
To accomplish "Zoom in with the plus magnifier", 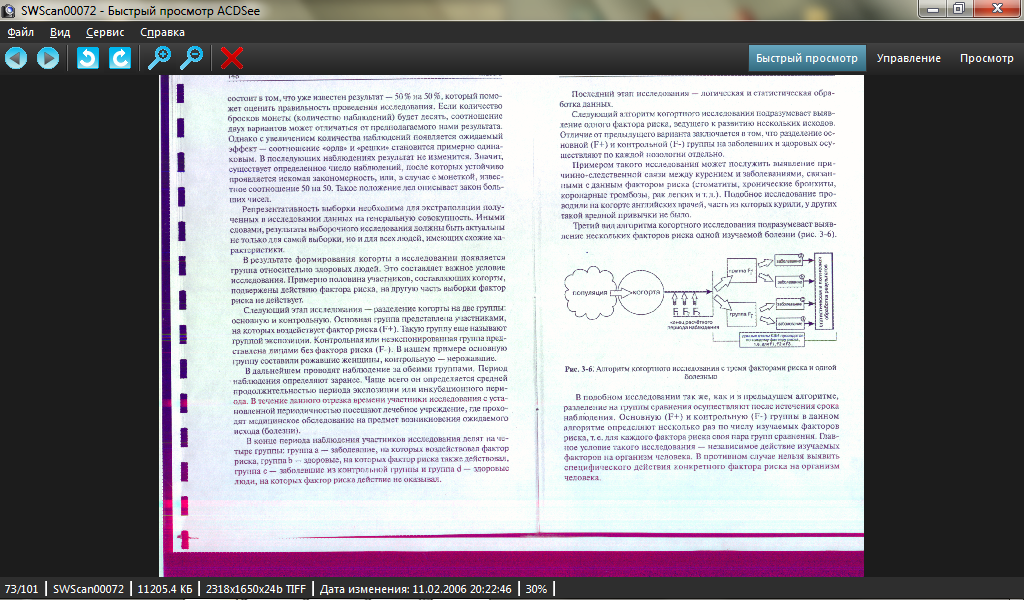I will pos(159,58).
